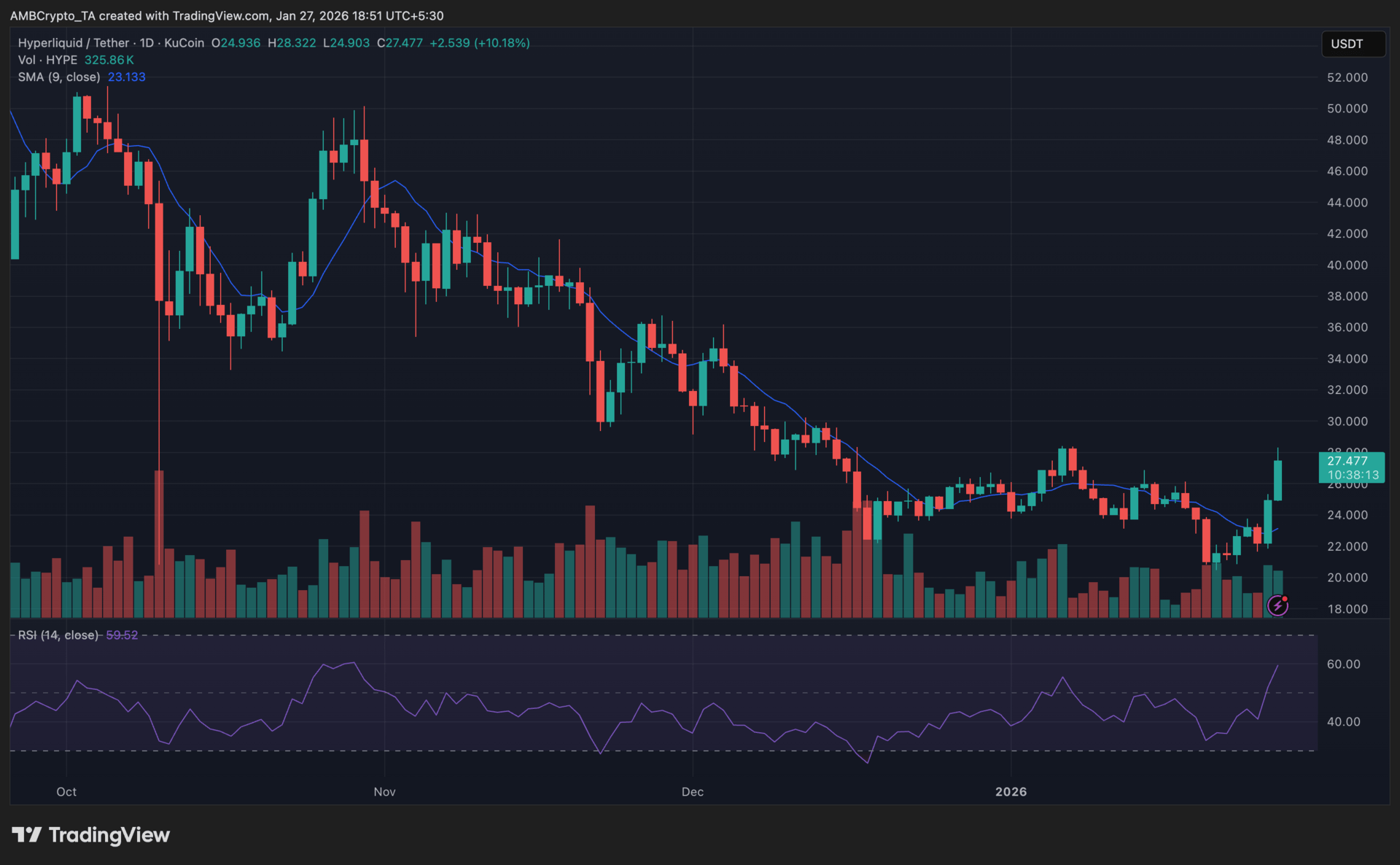Click the 60.00 RSI scale label

1343,664
